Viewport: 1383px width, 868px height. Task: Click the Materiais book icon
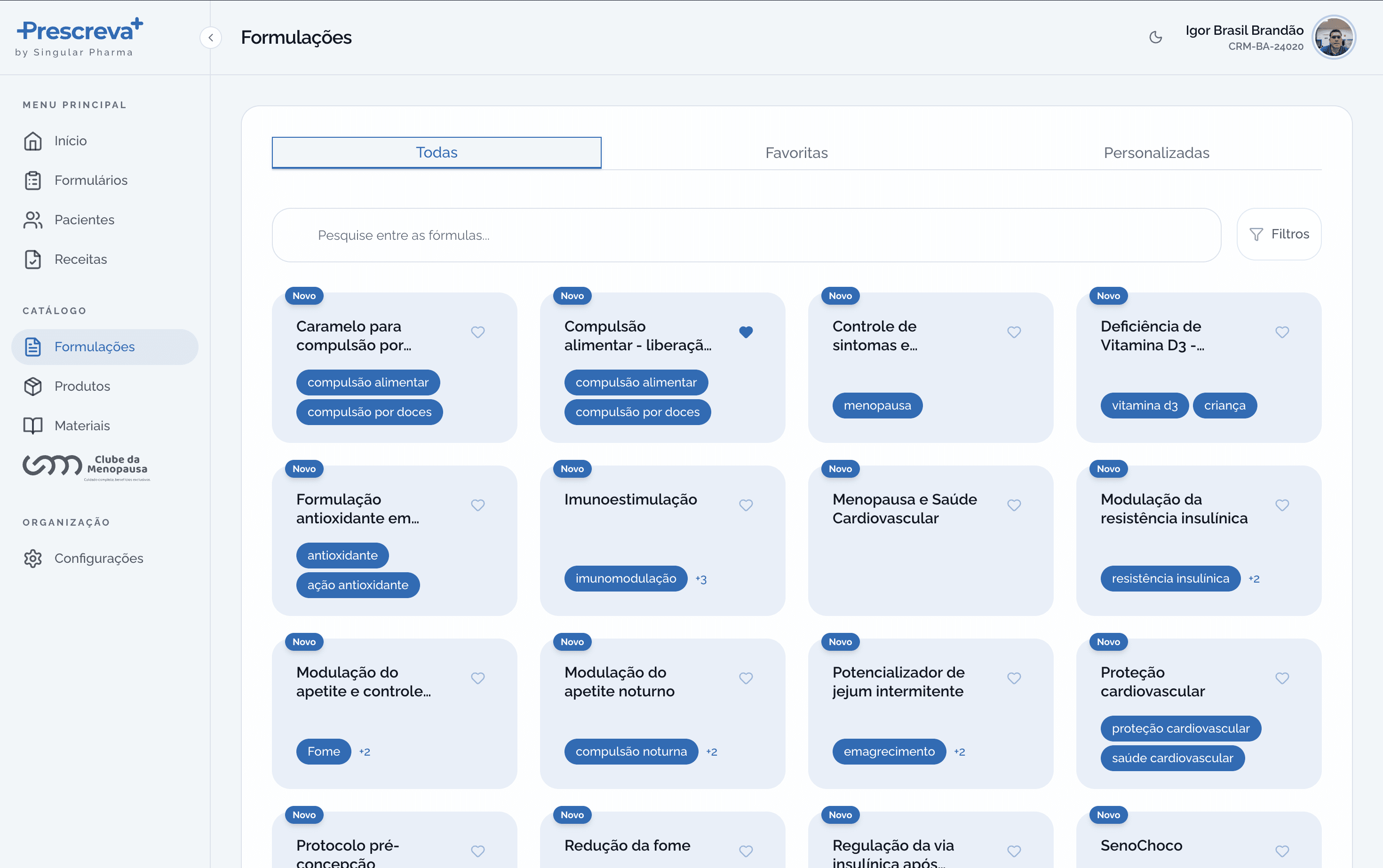33,426
